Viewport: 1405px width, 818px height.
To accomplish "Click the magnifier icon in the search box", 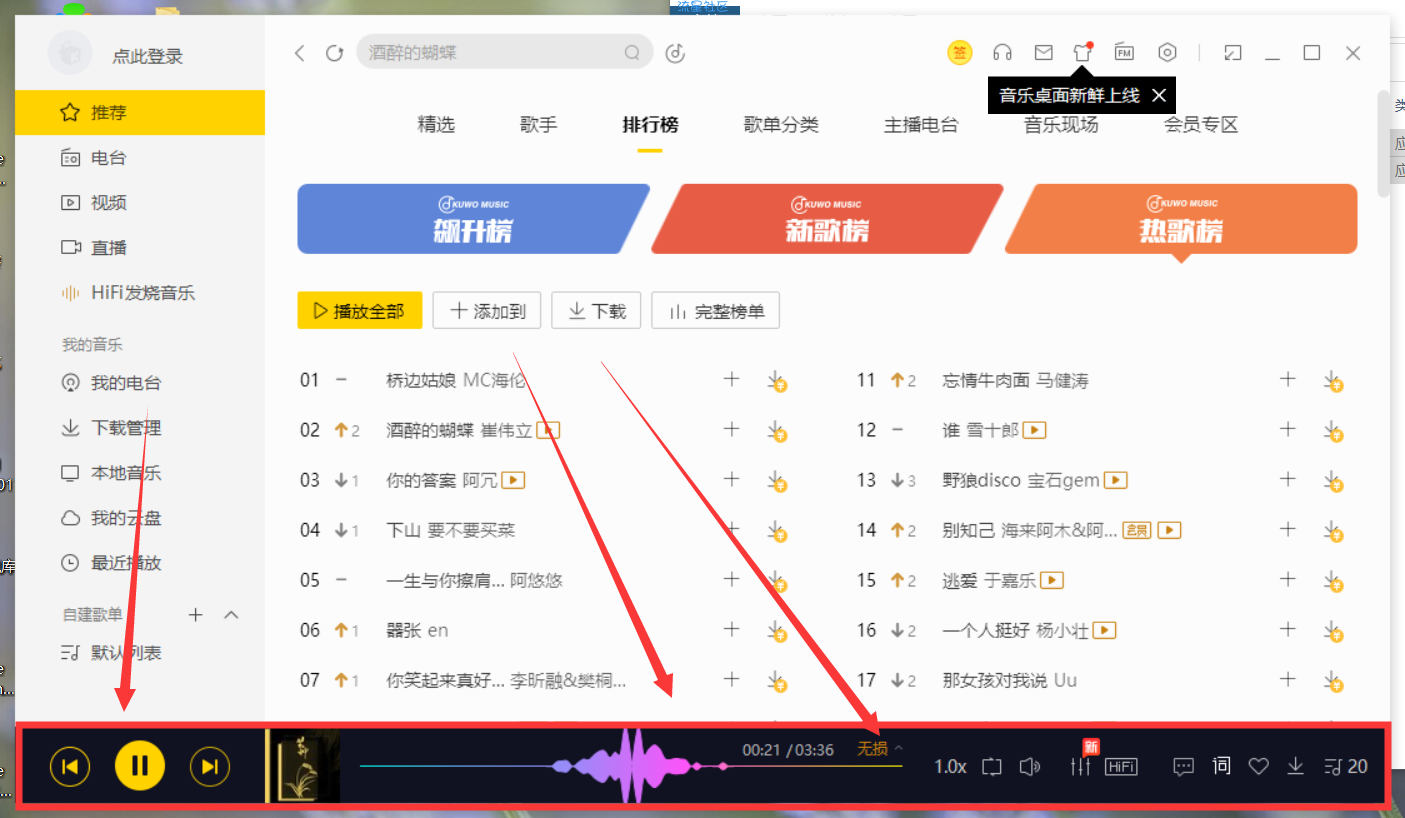I will coord(632,53).
